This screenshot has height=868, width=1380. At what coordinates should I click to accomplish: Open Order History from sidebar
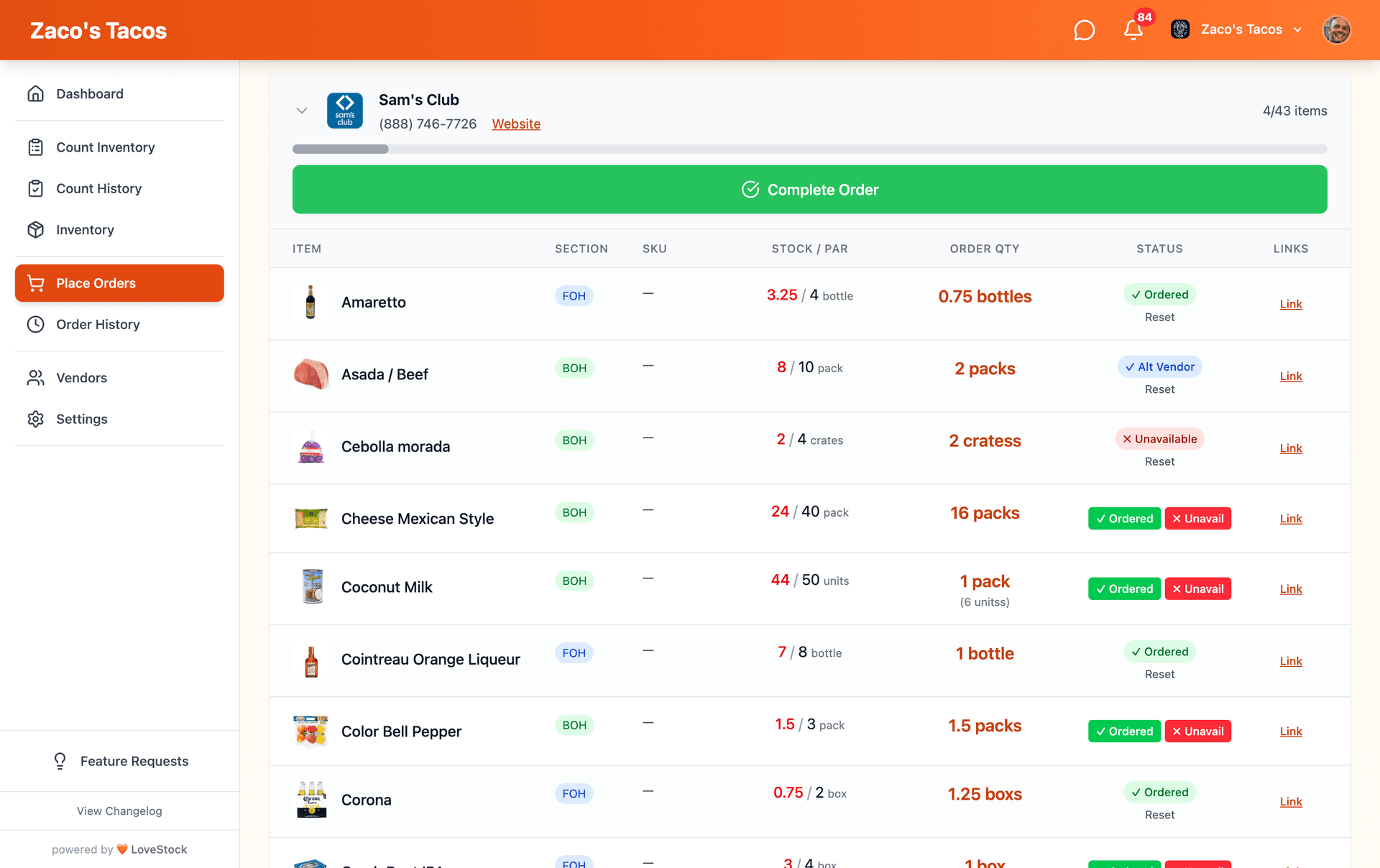[98, 325]
